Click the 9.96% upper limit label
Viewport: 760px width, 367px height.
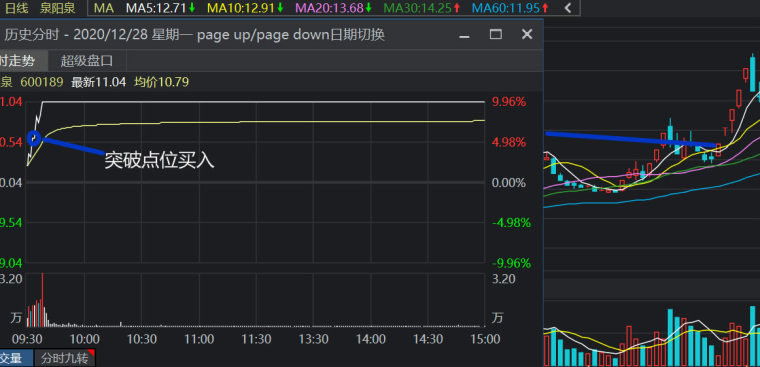click(x=508, y=102)
